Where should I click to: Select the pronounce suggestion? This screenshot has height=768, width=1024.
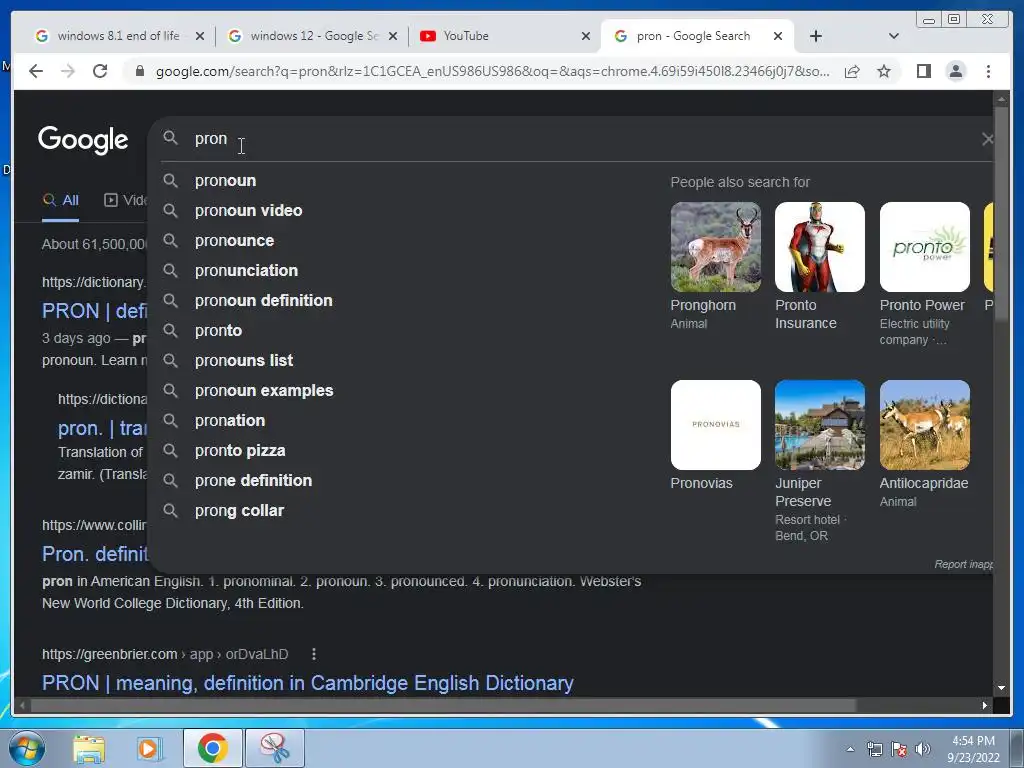234,240
